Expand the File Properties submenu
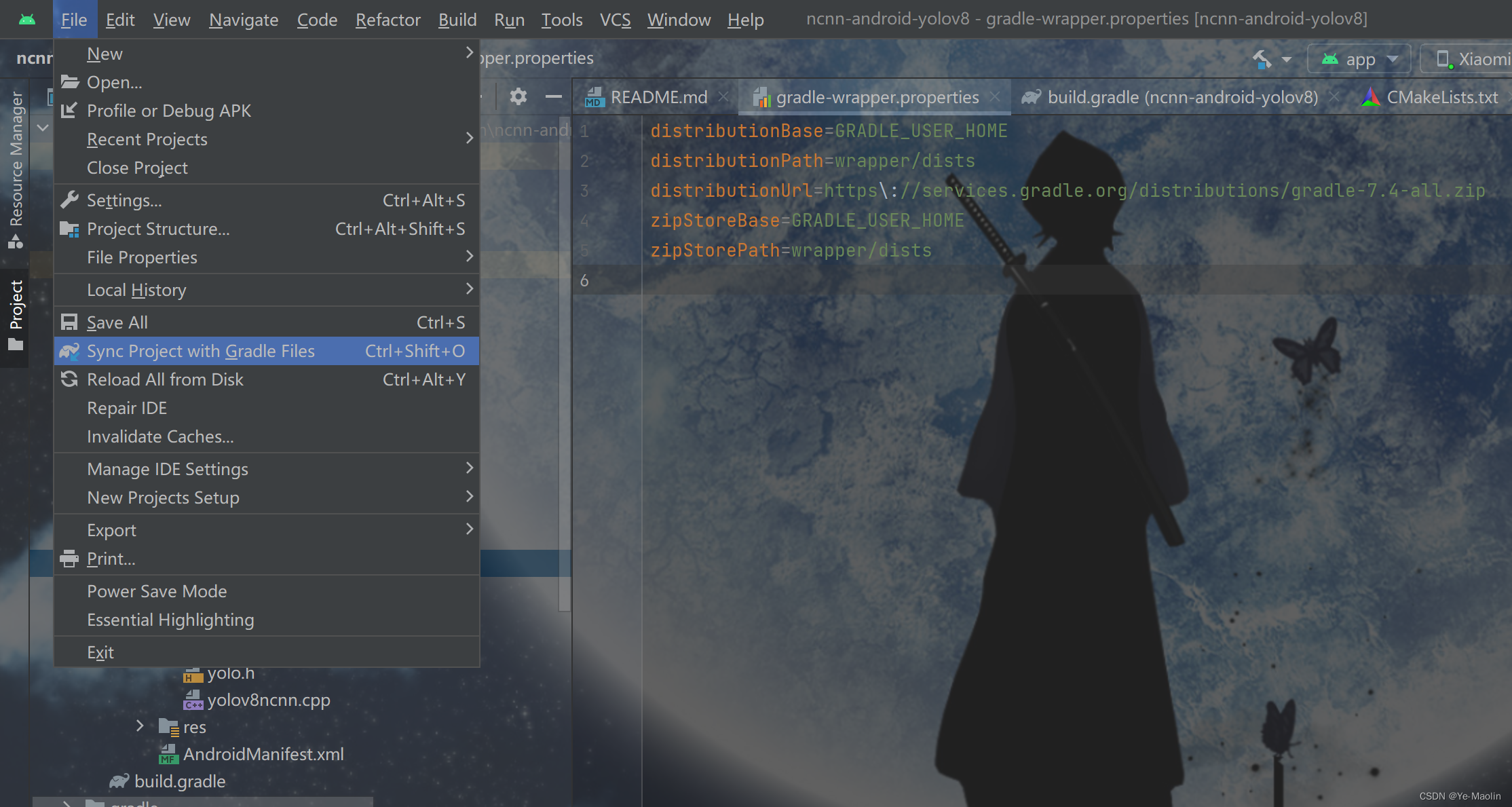Image resolution: width=1512 pixels, height=807 pixels. (266, 257)
